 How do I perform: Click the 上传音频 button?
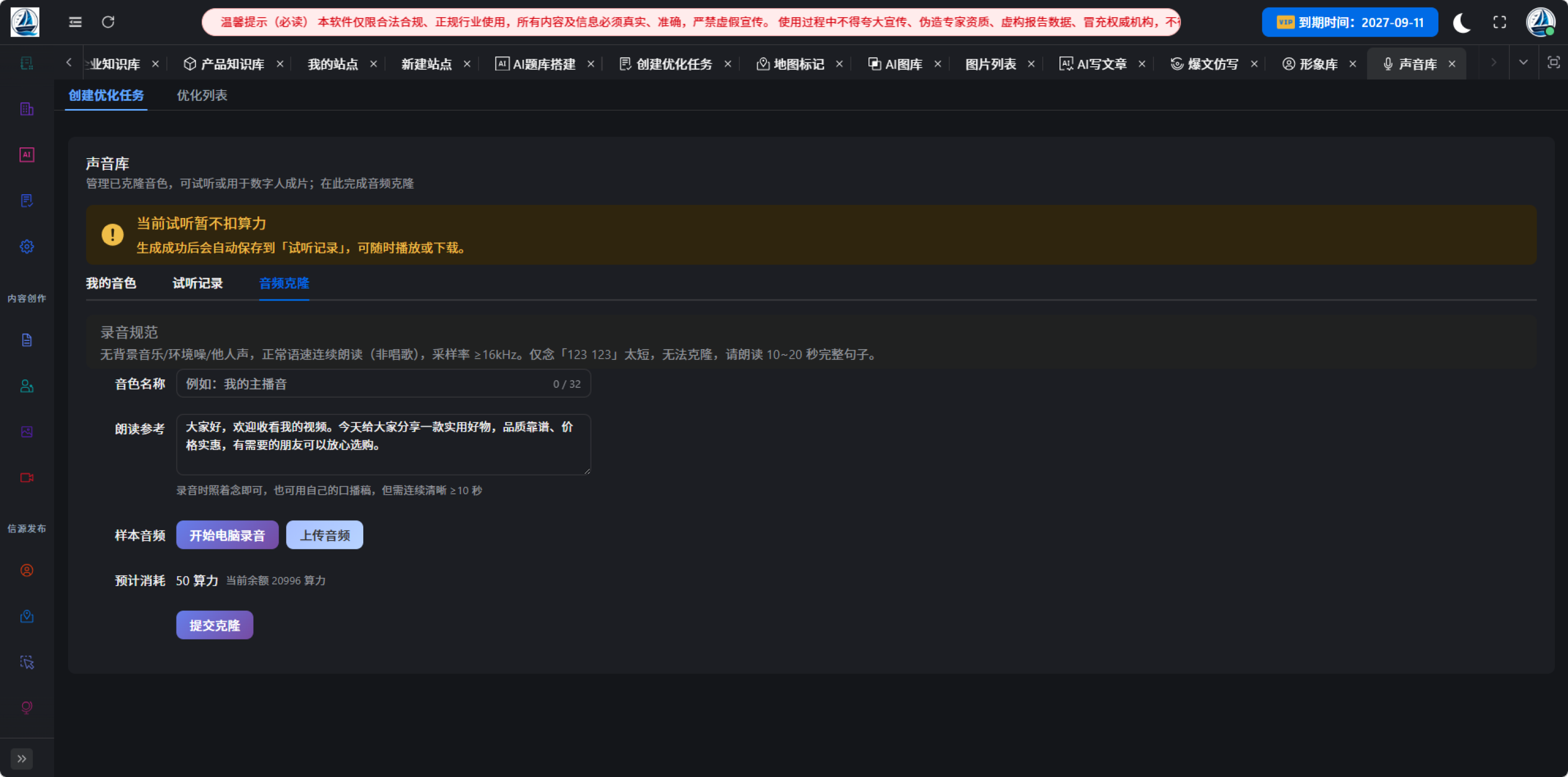[324, 535]
